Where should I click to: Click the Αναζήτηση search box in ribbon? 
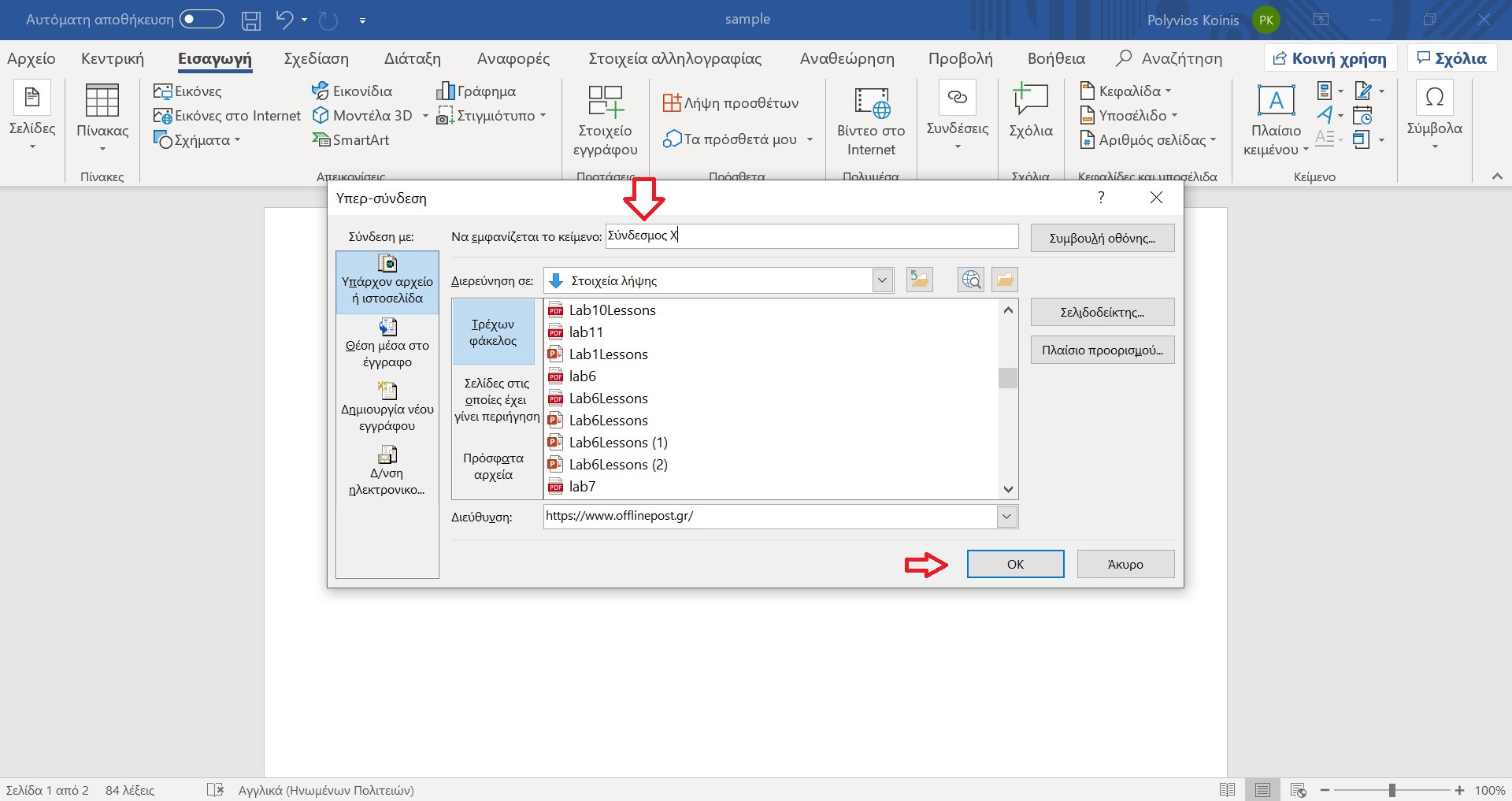[x=1170, y=58]
